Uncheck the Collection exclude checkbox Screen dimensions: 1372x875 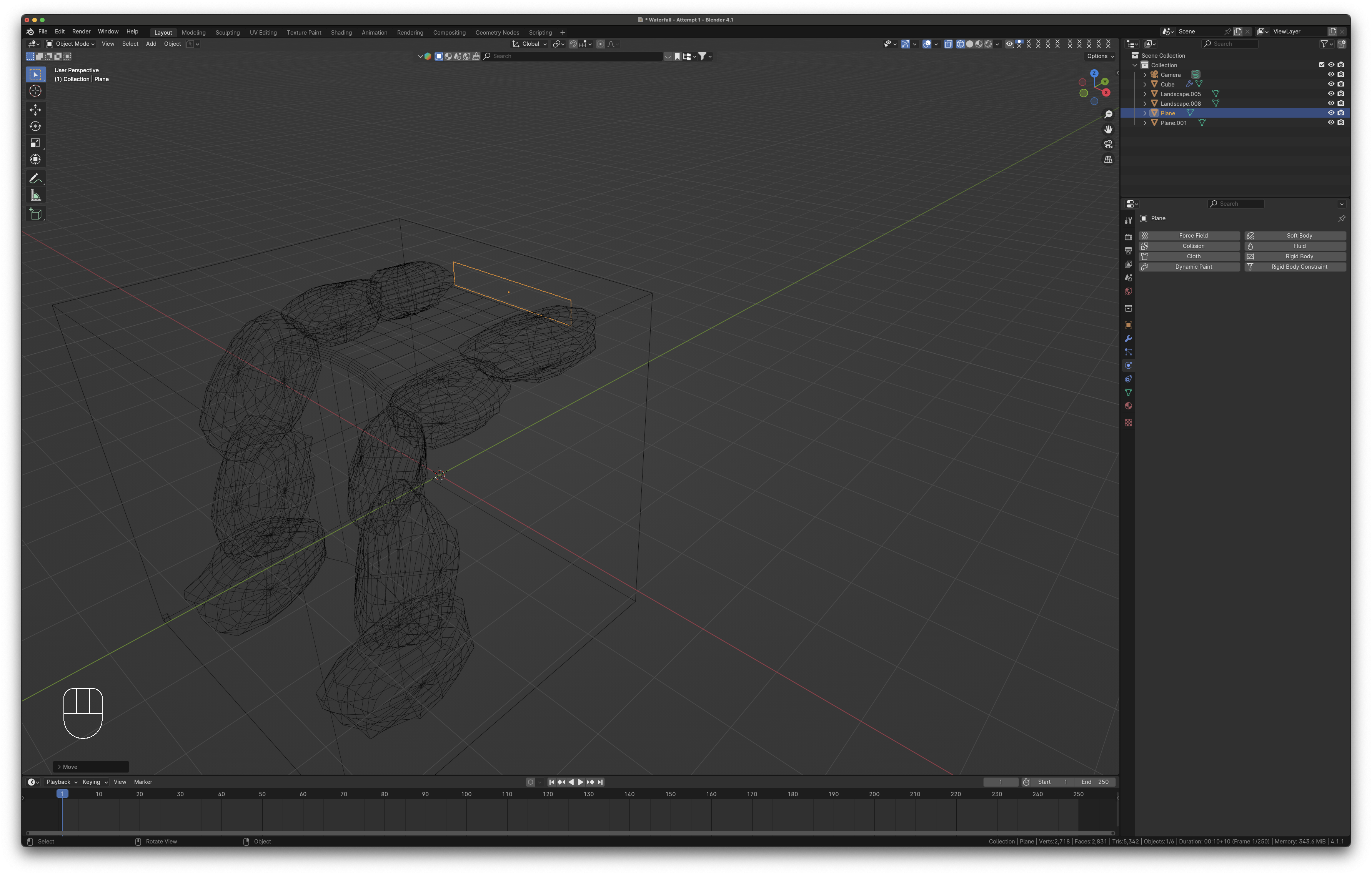pyautogui.click(x=1322, y=65)
